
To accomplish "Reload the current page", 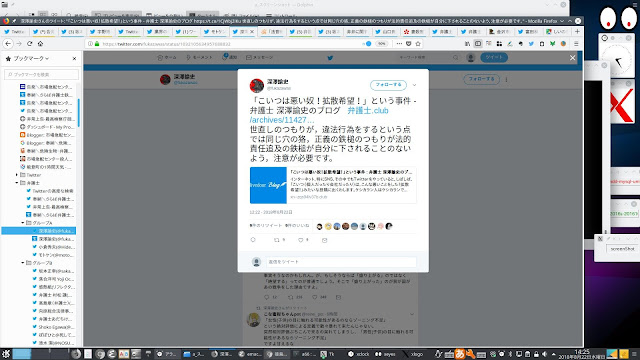I will (x=29, y=44).
